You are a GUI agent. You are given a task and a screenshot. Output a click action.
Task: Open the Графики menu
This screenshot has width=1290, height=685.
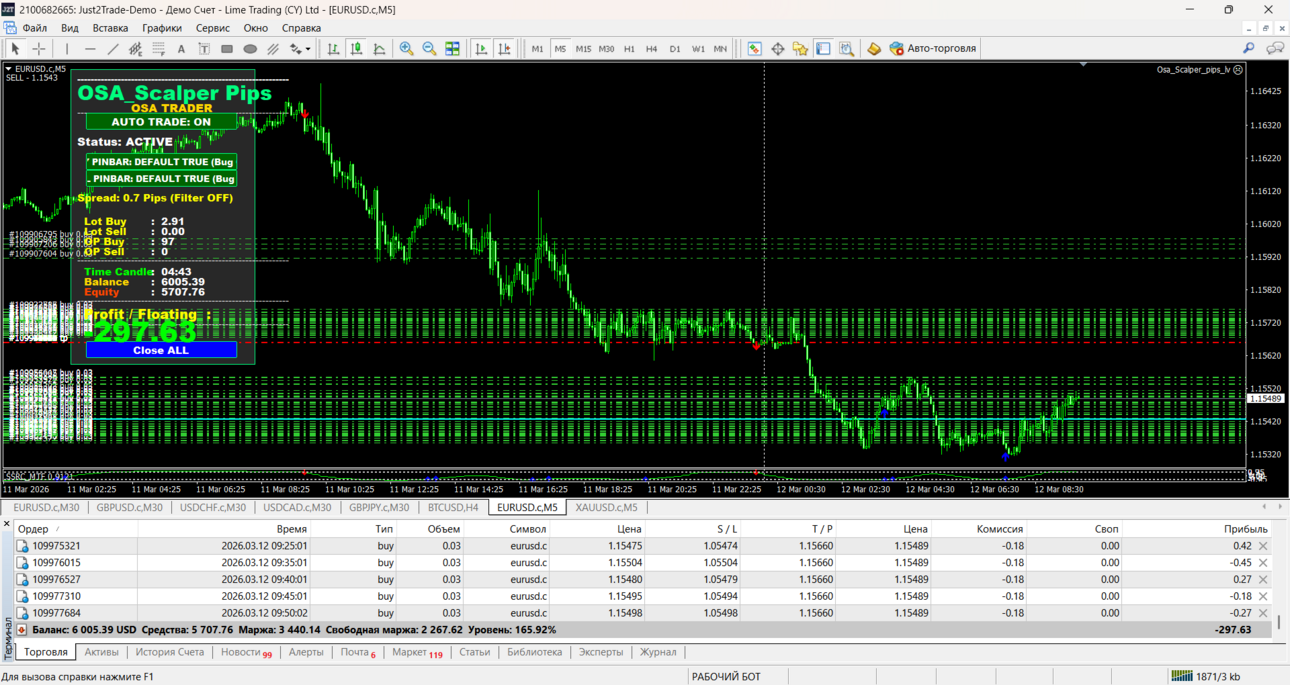pos(162,28)
